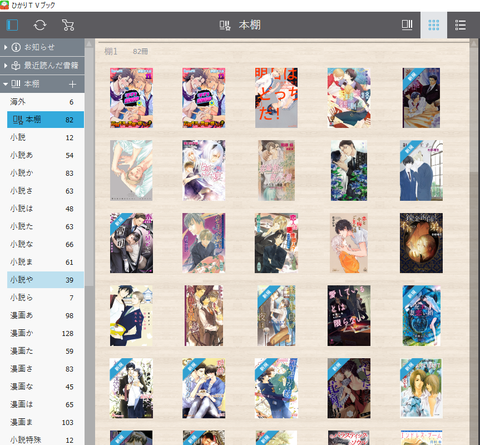
Task: Open the 小説さ shelf
Action: point(42,191)
